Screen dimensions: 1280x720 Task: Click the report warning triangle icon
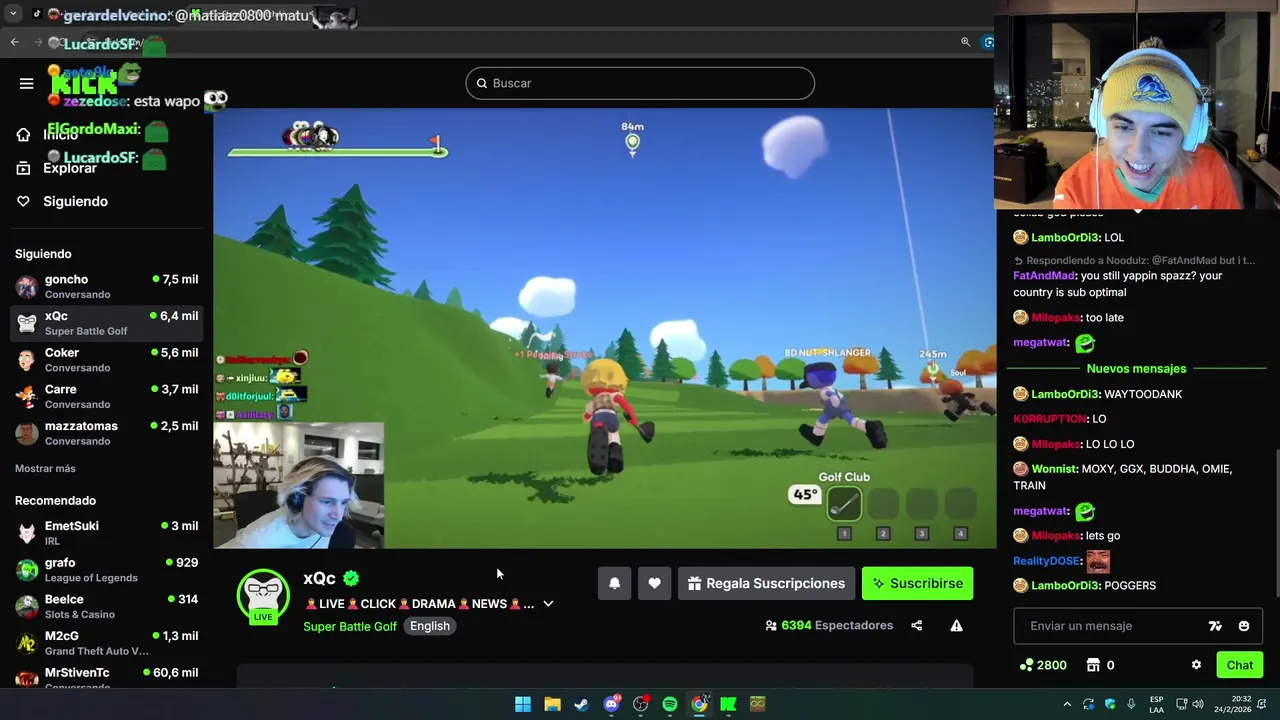956,626
